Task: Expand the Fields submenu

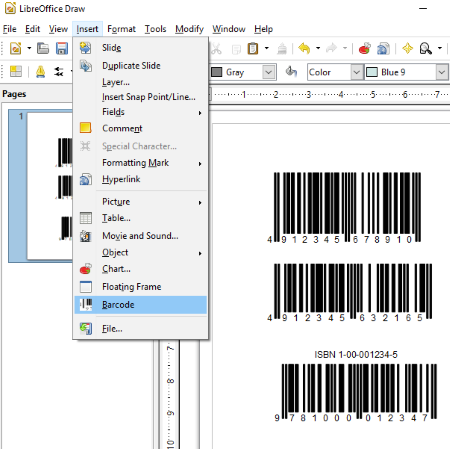Action: coord(141,112)
